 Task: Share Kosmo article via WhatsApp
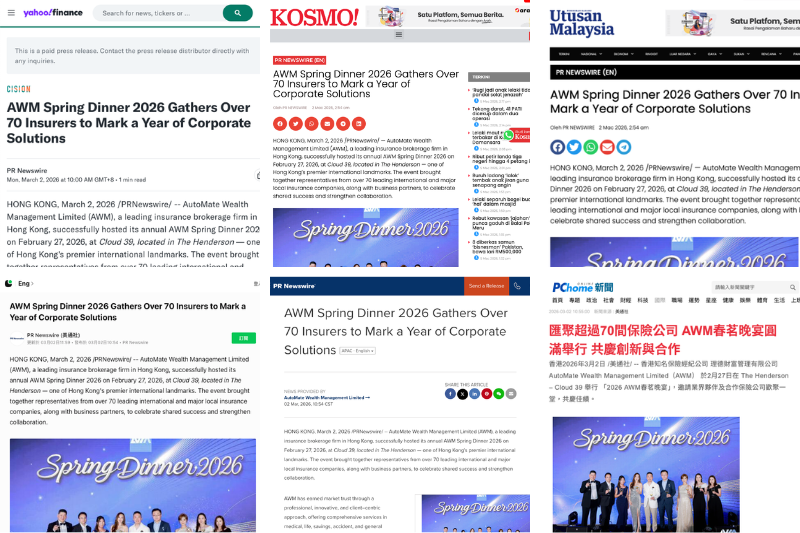tap(311, 124)
